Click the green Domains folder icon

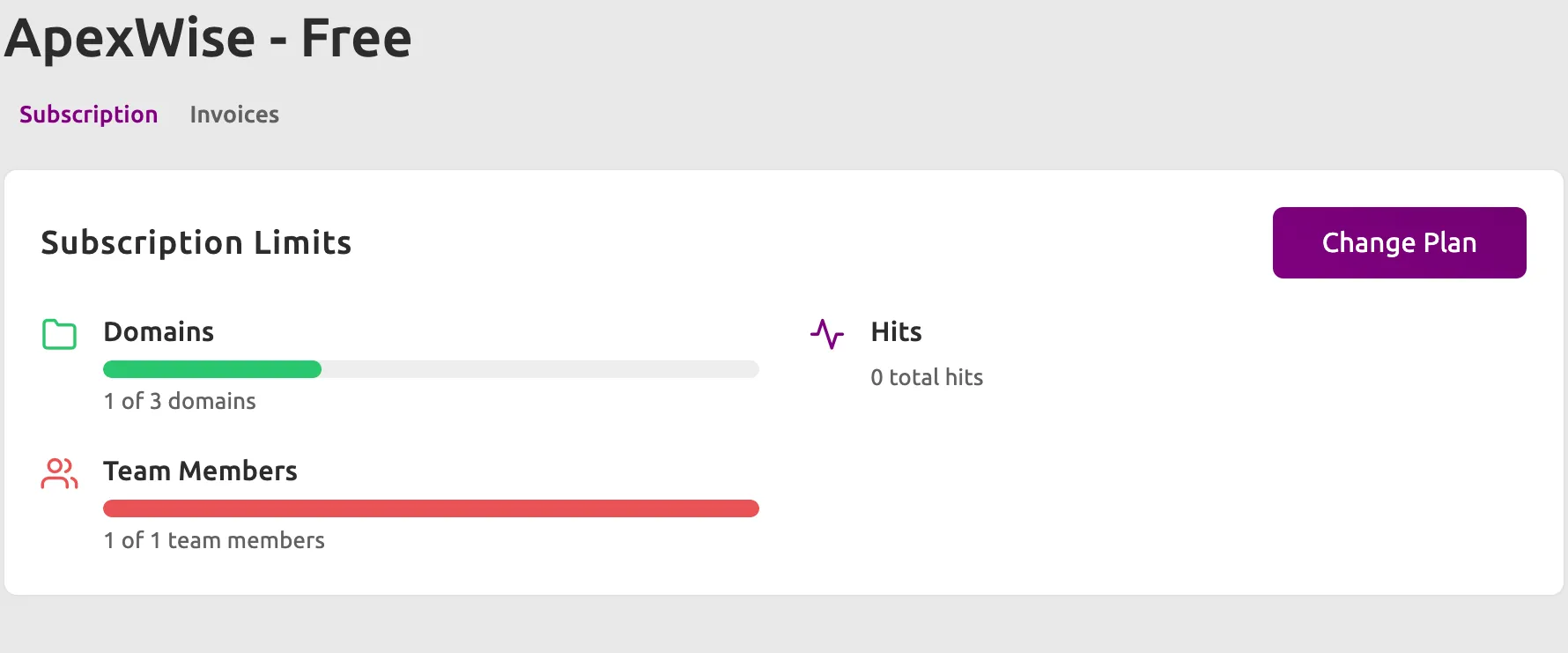59,334
